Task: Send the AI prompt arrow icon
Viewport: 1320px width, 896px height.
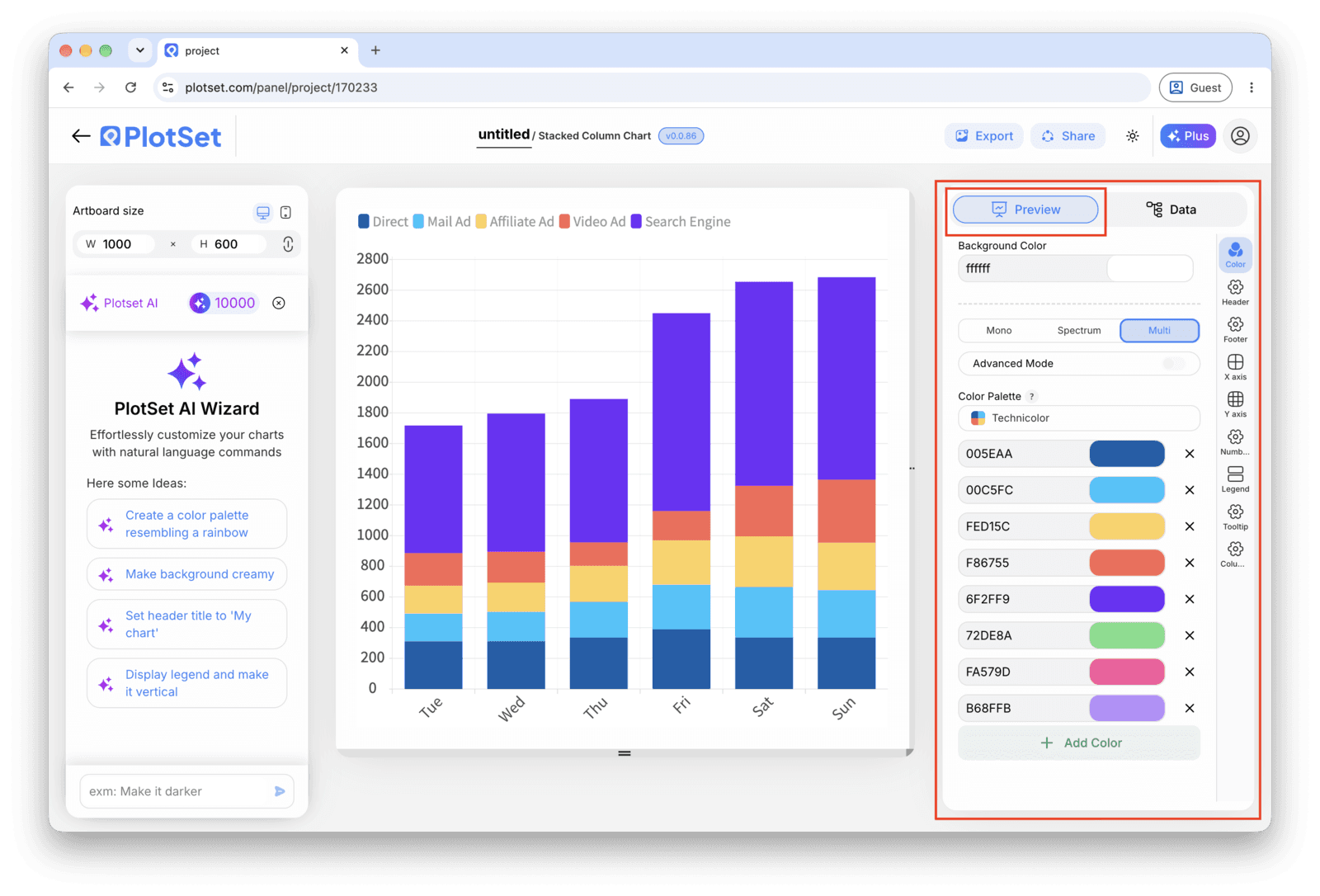Action: [x=280, y=791]
